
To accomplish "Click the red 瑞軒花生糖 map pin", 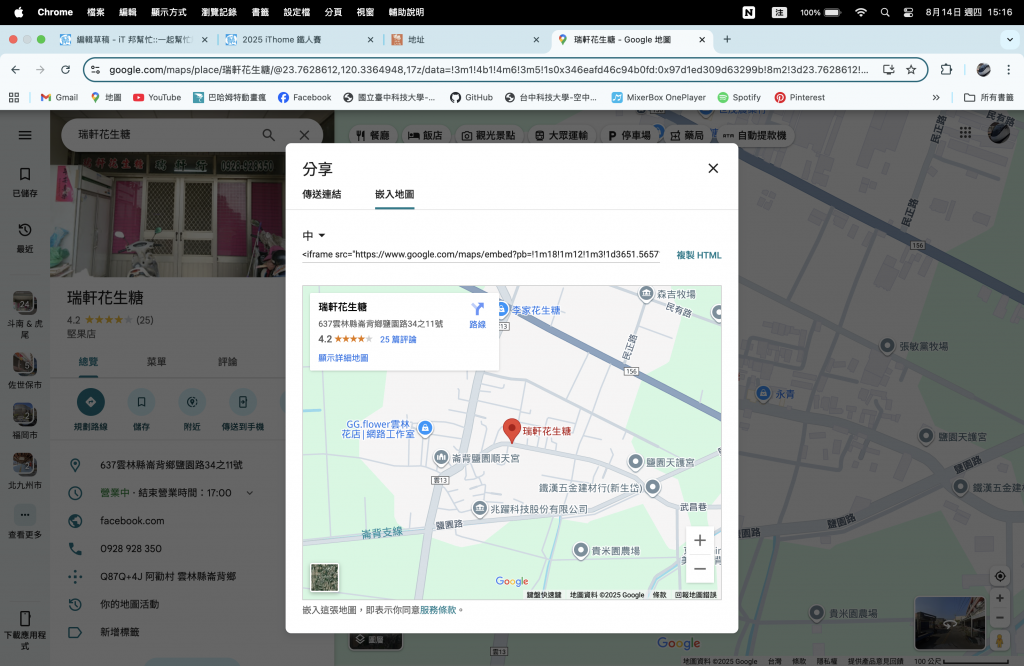I will coord(511,430).
